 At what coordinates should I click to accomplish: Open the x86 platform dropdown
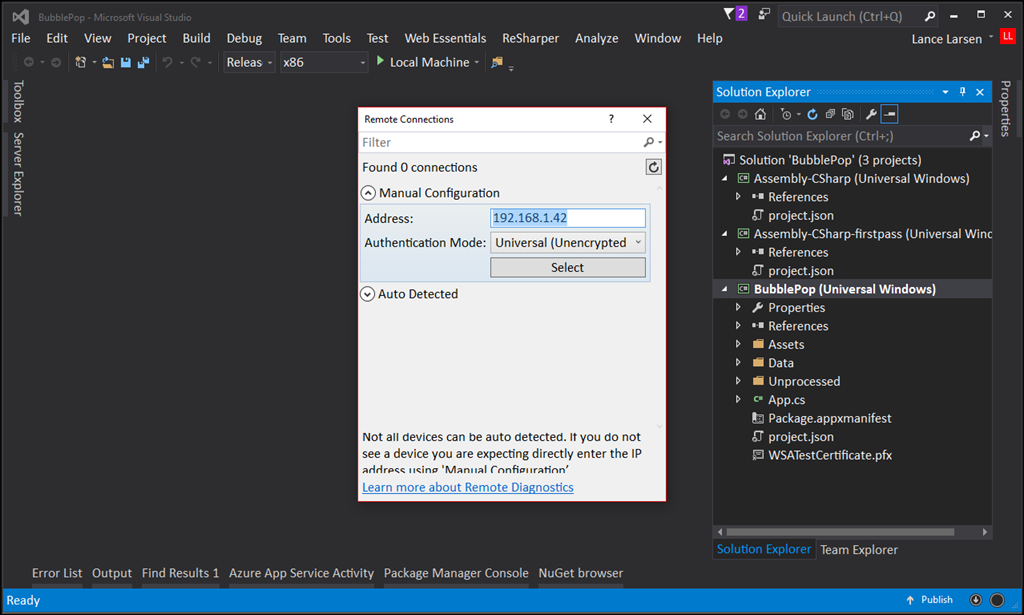point(324,62)
